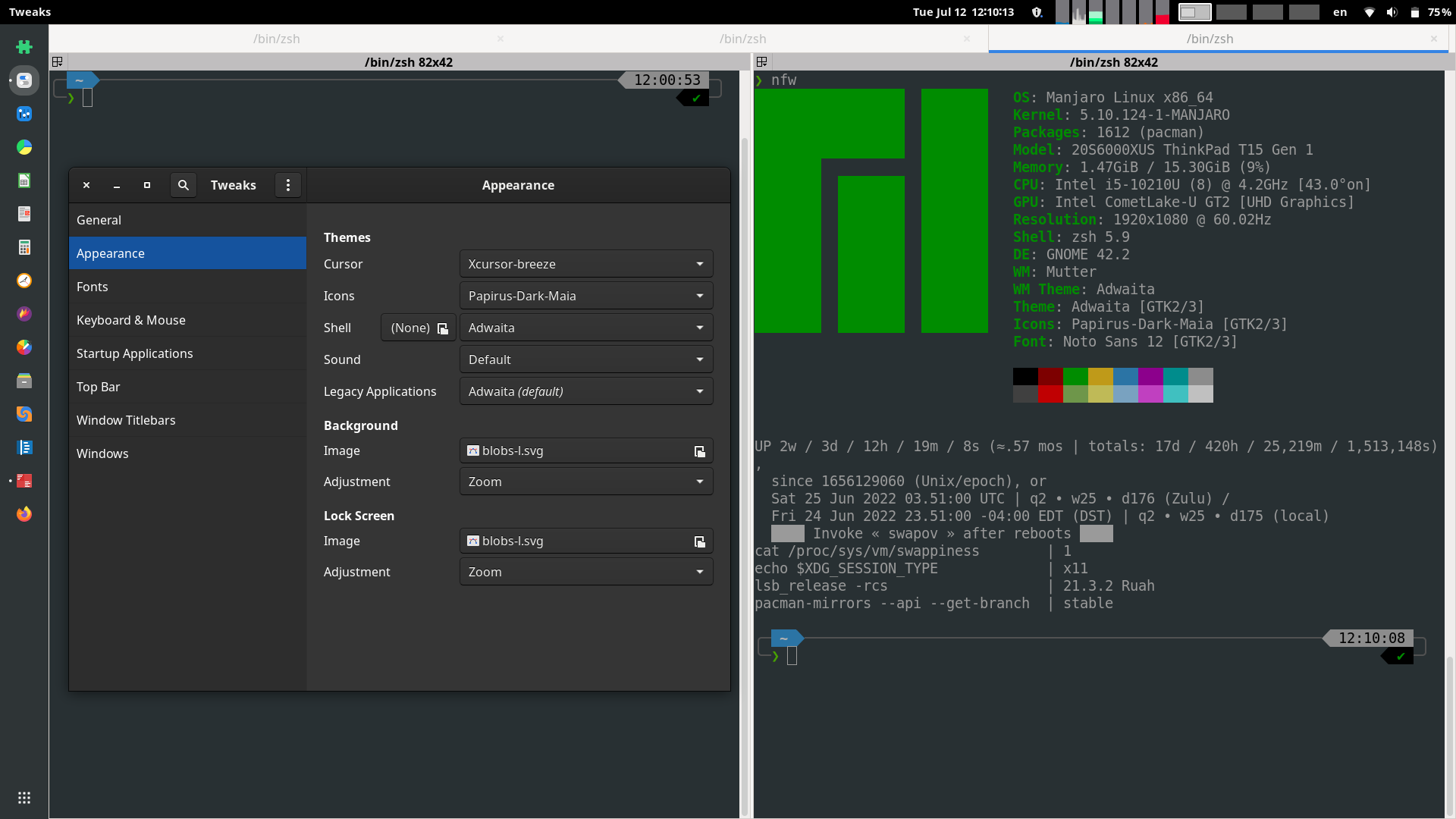Change Lock Screen Adjustment dropdown
The height and width of the screenshot is (819, 1456).
point(586,572)
